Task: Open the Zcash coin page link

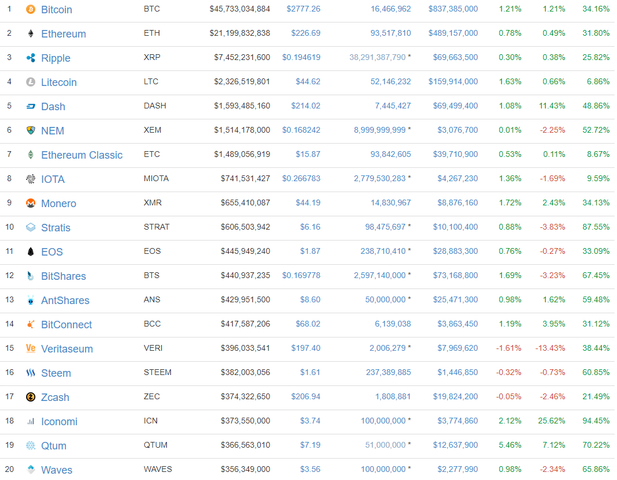Action: click(55, 397)
